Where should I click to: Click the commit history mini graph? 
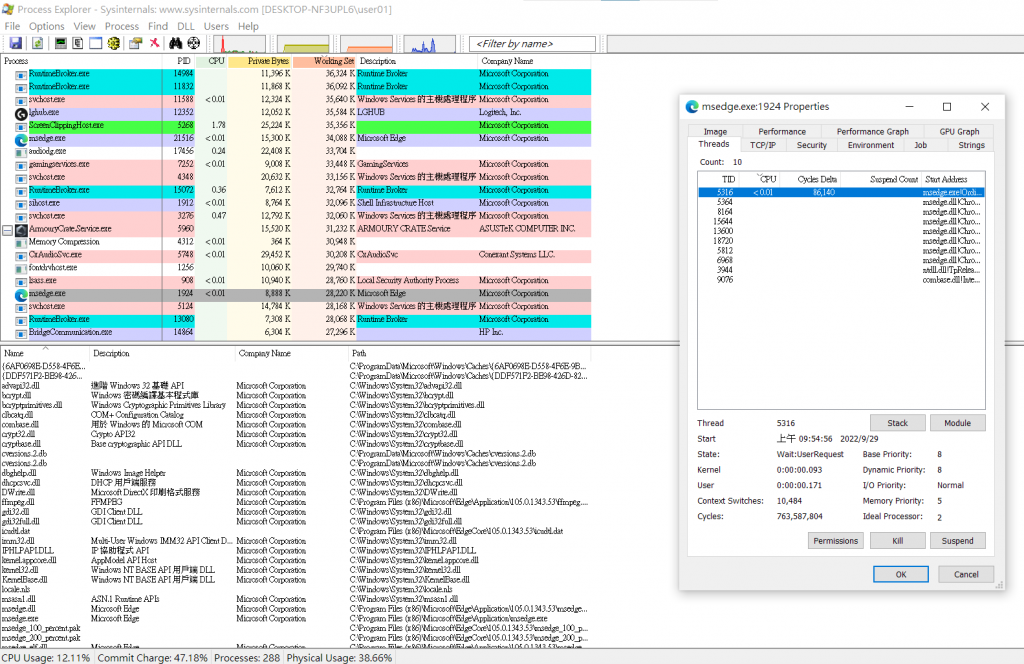coord(302,44)
